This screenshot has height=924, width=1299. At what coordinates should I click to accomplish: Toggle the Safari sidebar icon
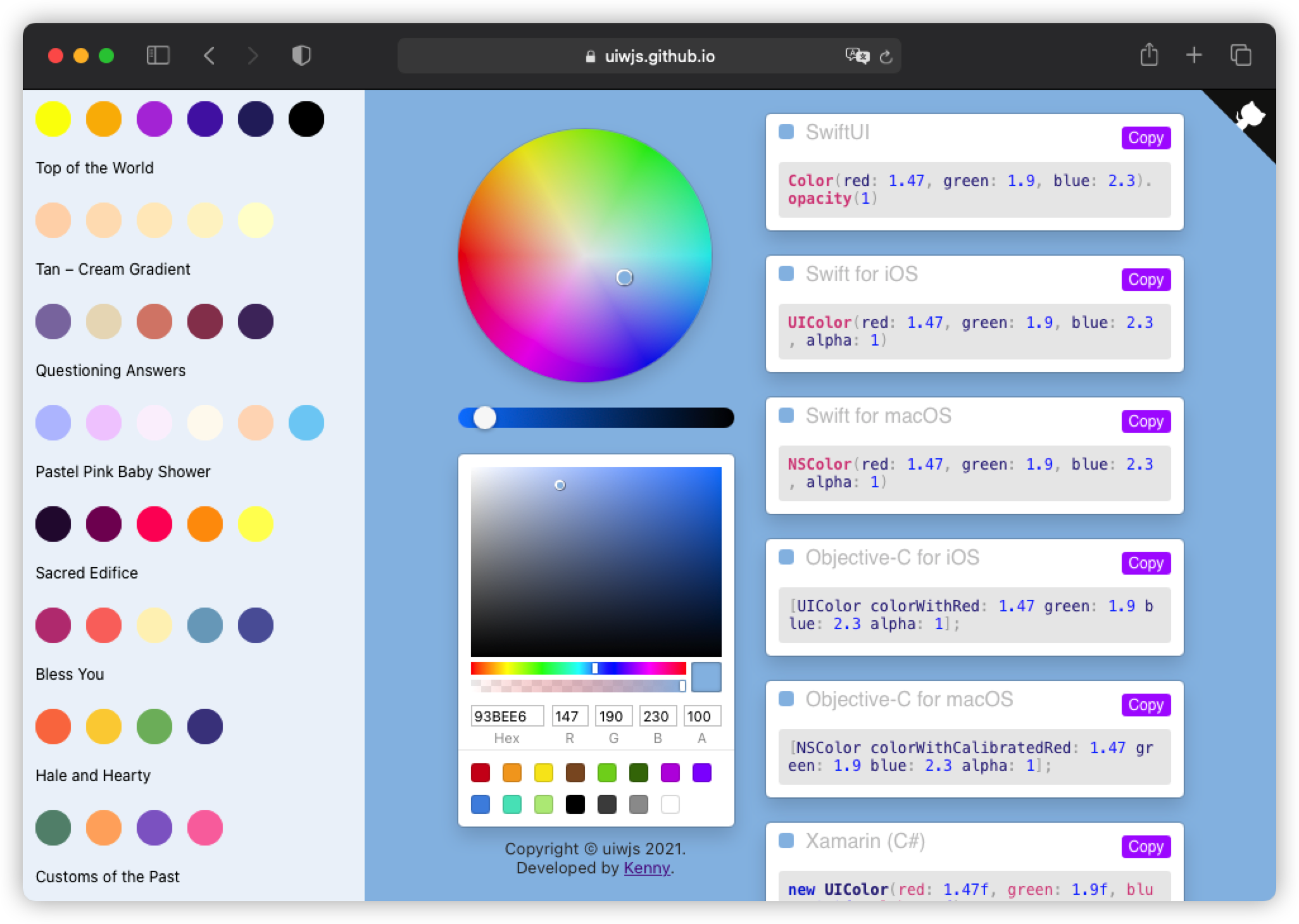pos(159,56)
